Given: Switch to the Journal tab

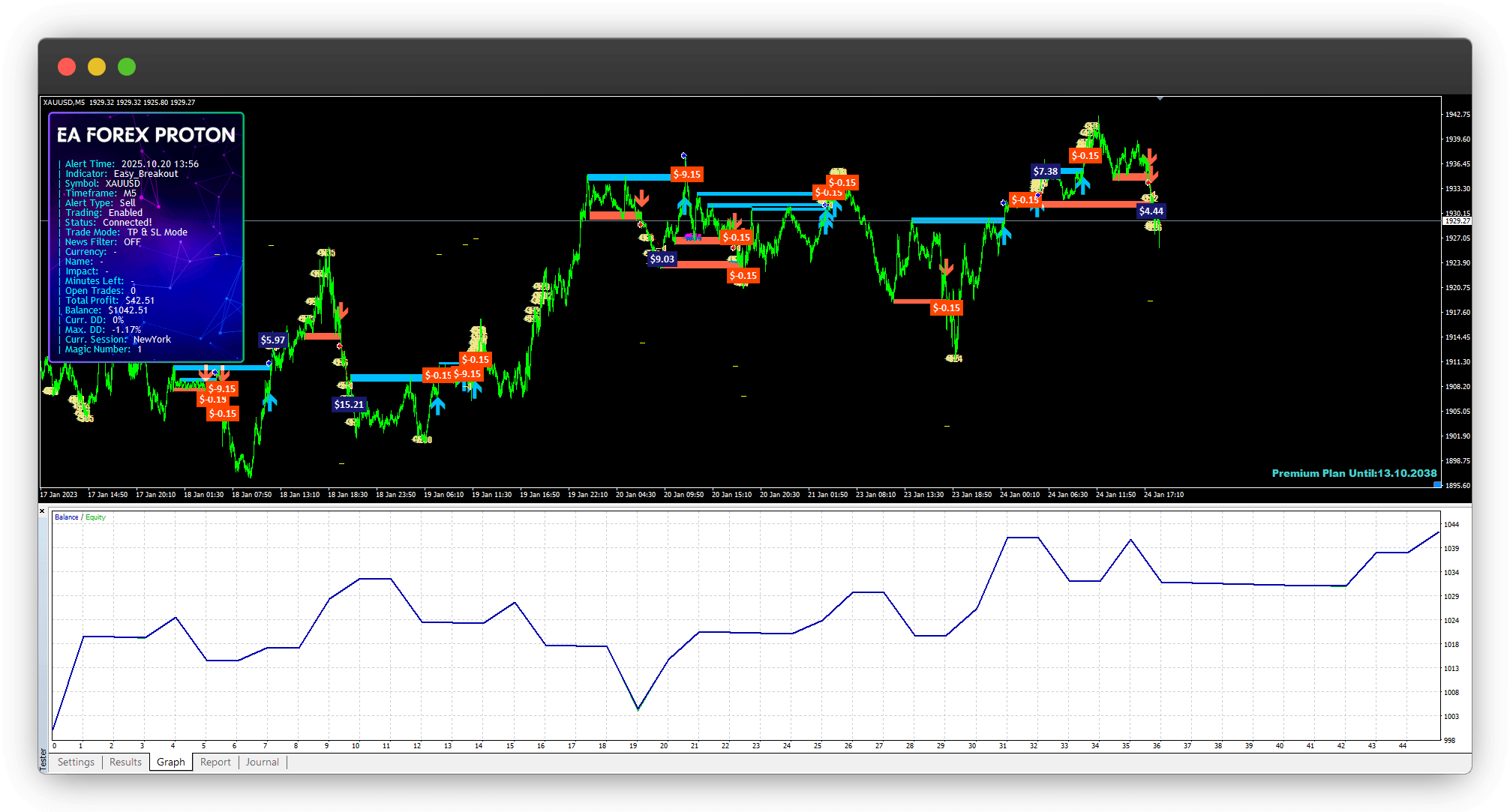Looking at the screenshot, I should click(x=262, y=762).
